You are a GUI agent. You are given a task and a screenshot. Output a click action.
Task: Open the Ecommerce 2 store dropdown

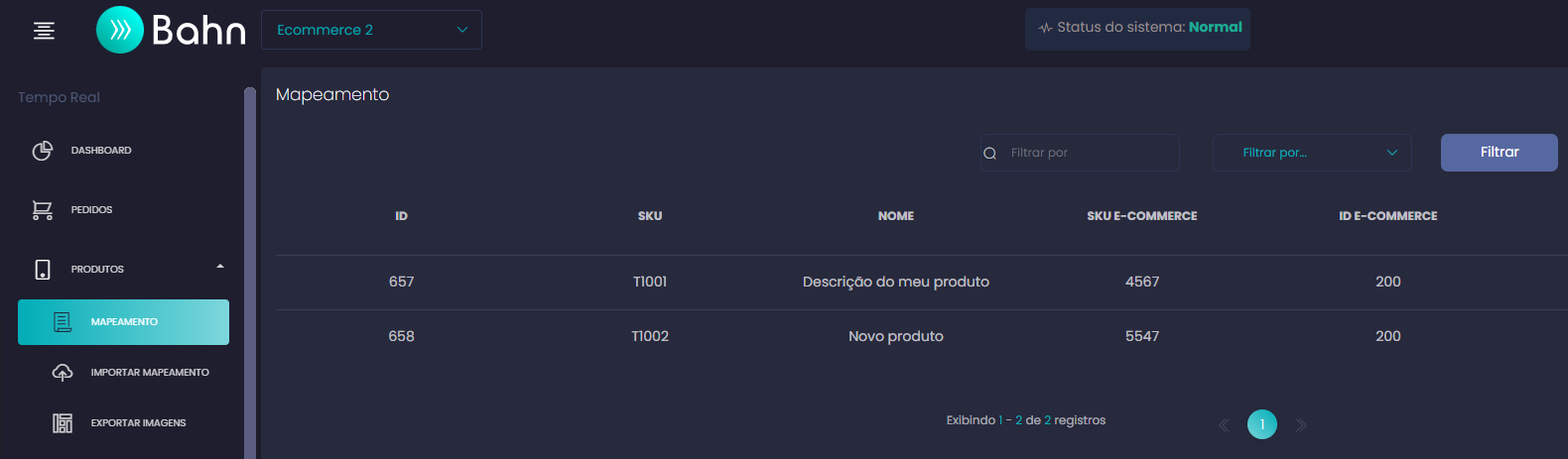(x=371, y=30)
